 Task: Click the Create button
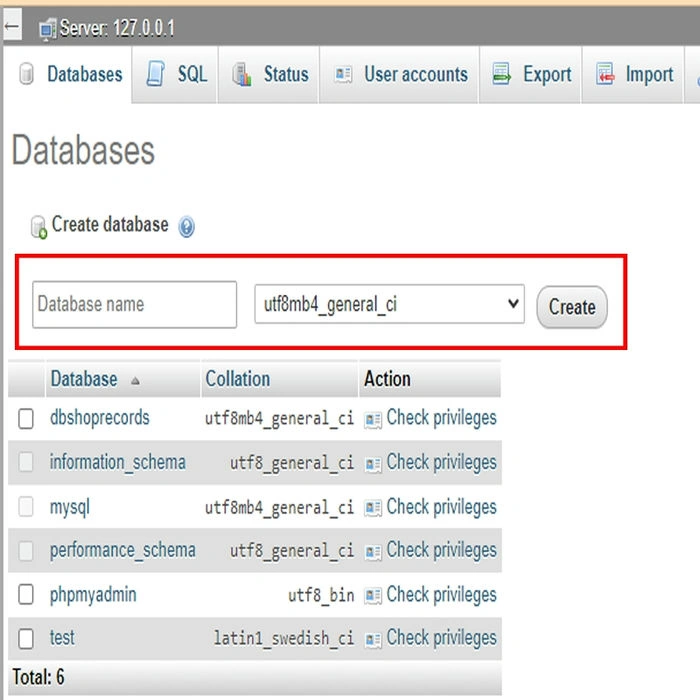572,307
